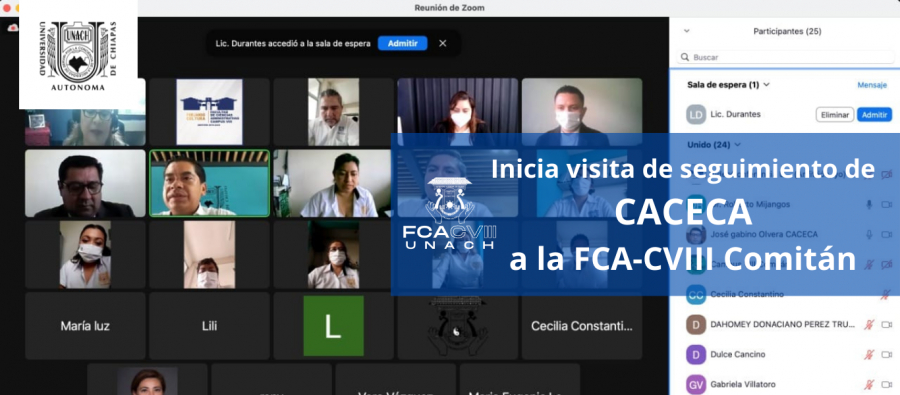Collapse the Unido (24) participant list

click(x=738, y=145)
